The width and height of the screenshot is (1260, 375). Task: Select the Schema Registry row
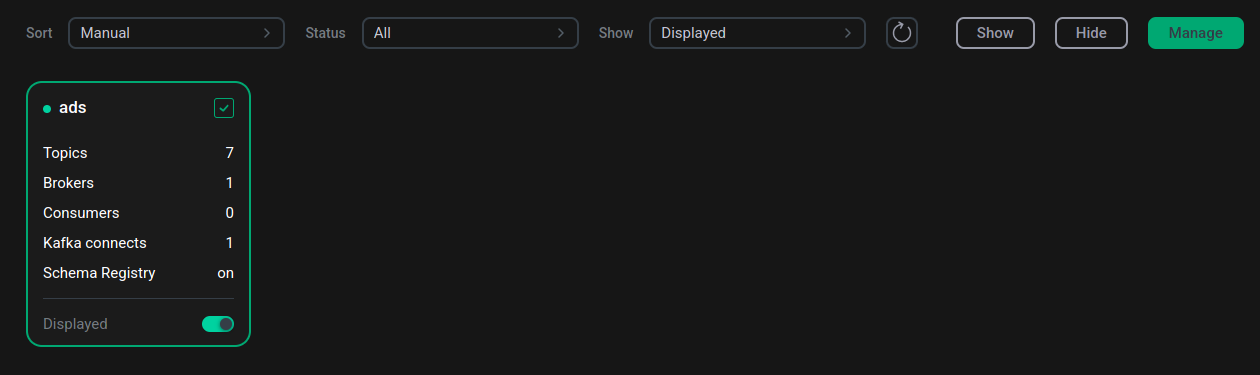click(138, 273)
